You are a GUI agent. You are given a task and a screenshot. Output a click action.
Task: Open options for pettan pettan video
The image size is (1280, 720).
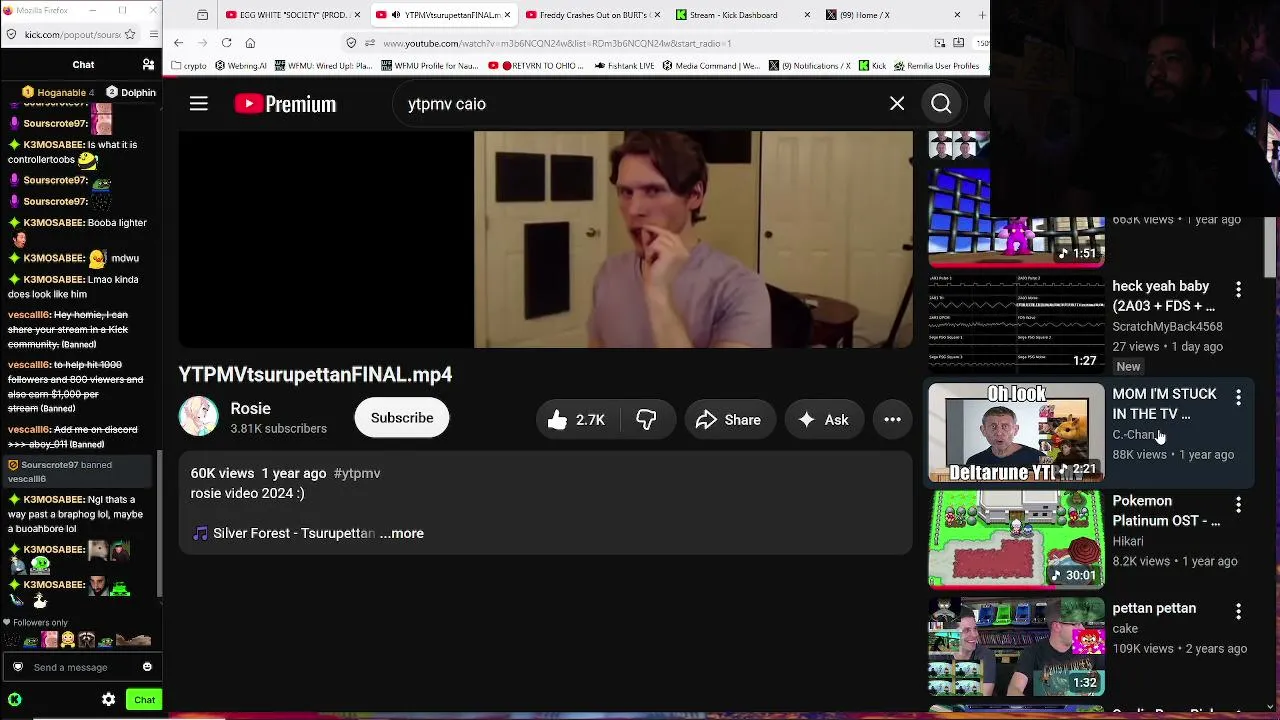point(1238,611)
